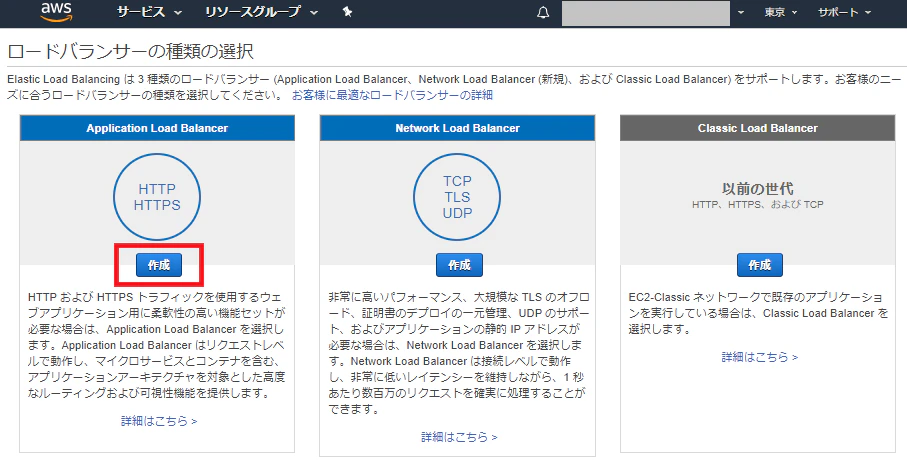
Task: Select the HTTP HTTPS circle icon
Action: [157, 197]
